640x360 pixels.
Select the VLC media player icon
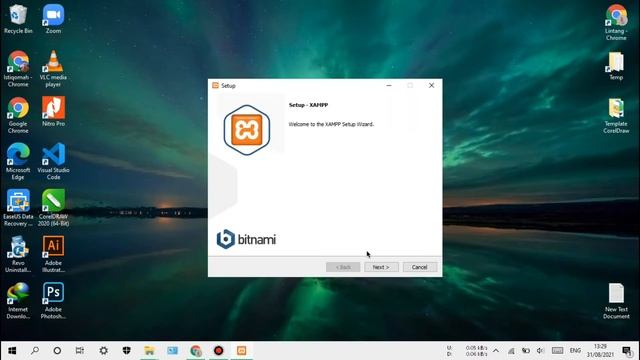click(53, 69)
